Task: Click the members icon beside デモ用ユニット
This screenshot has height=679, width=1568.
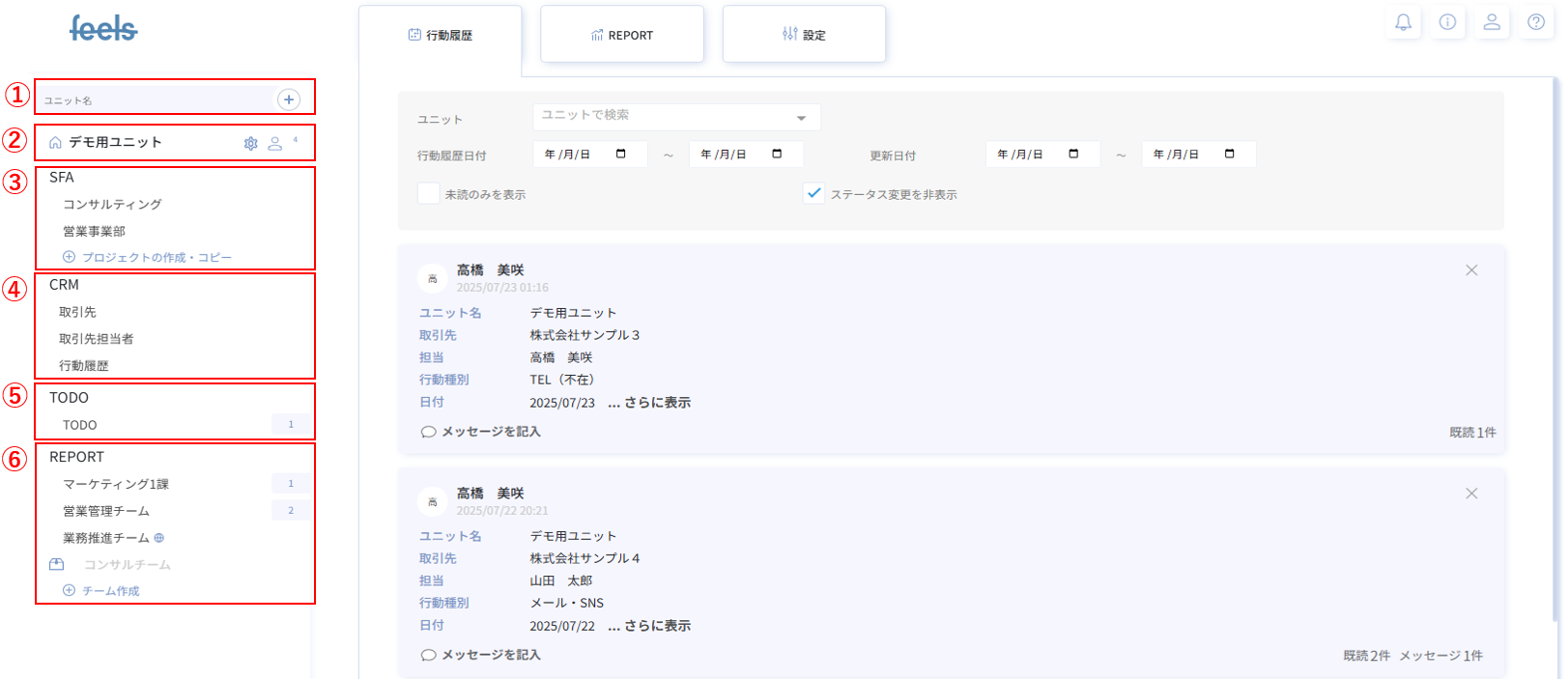Action: (x=275, y=143)
